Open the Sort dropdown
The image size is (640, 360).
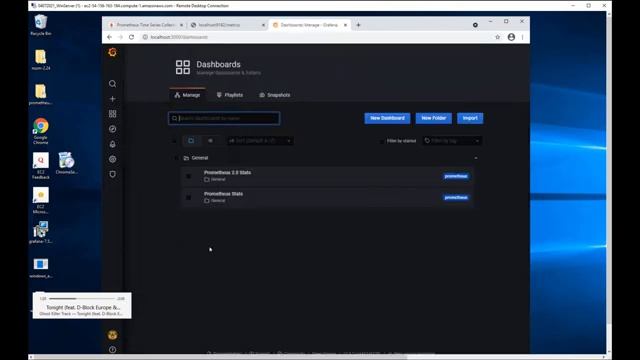[x=260, y=141]
